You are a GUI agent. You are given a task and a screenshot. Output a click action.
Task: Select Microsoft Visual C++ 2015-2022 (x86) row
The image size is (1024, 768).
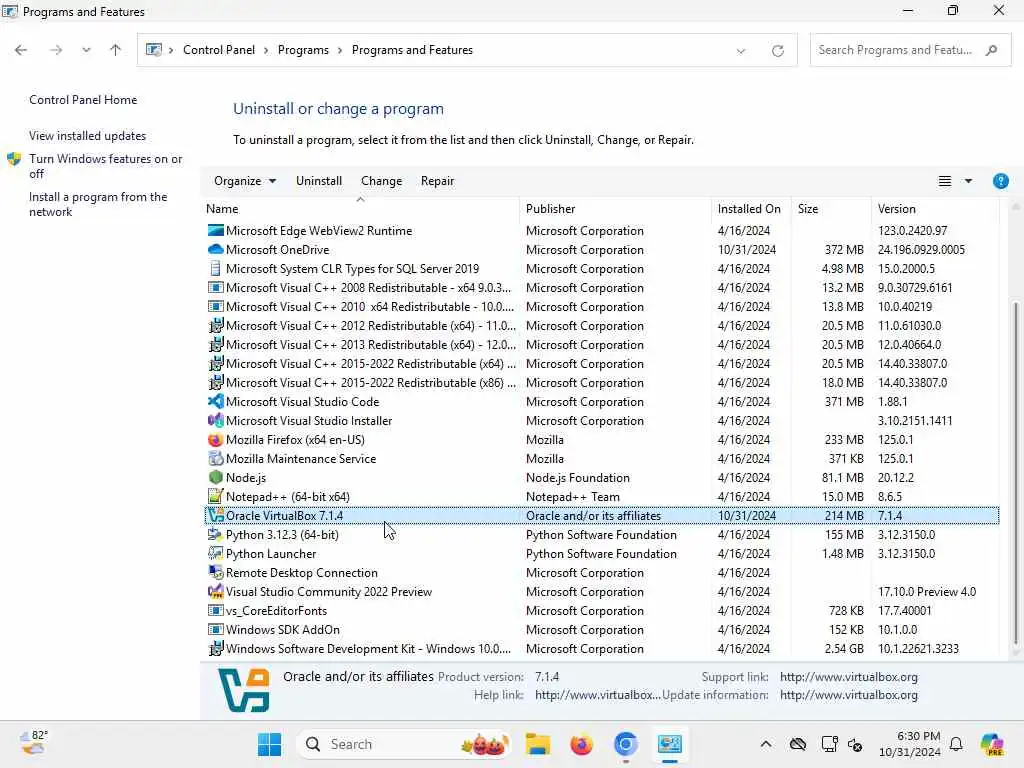601,383
